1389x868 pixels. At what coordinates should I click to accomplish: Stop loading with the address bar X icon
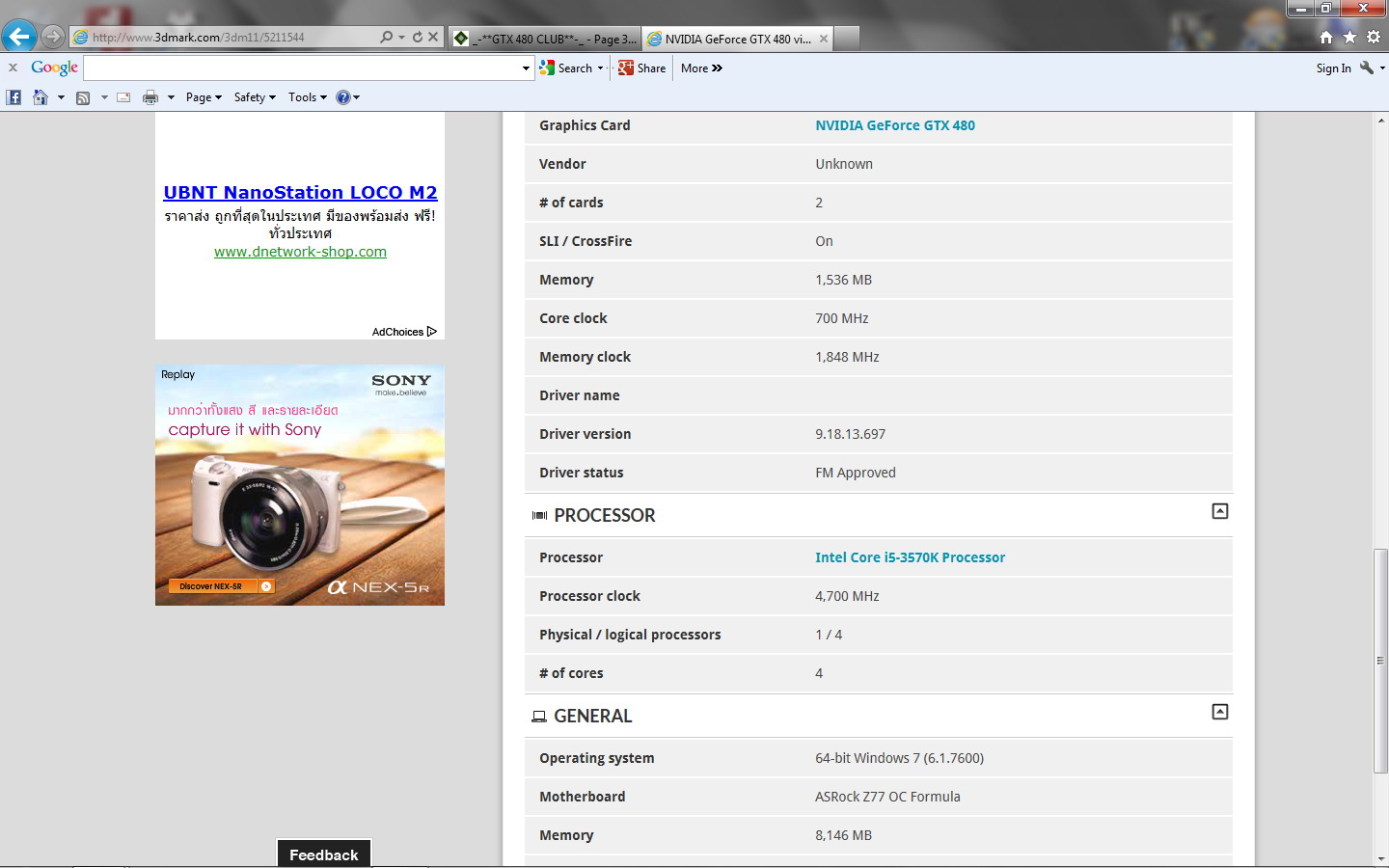click(x=433, y=37)
